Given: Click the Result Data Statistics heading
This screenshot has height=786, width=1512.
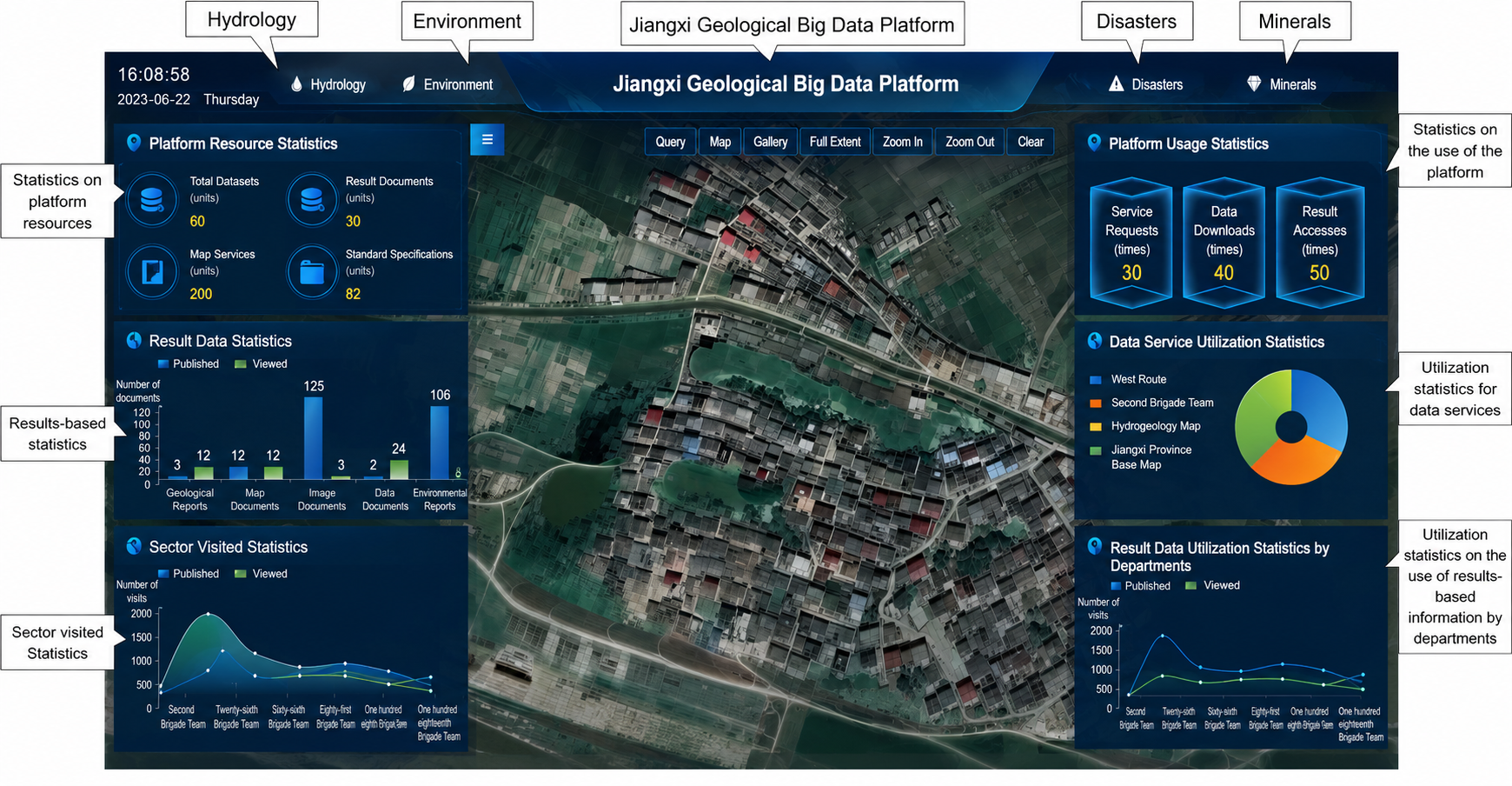Looking at the screenshot, I should pyautogui.click(x=221, y=341).
